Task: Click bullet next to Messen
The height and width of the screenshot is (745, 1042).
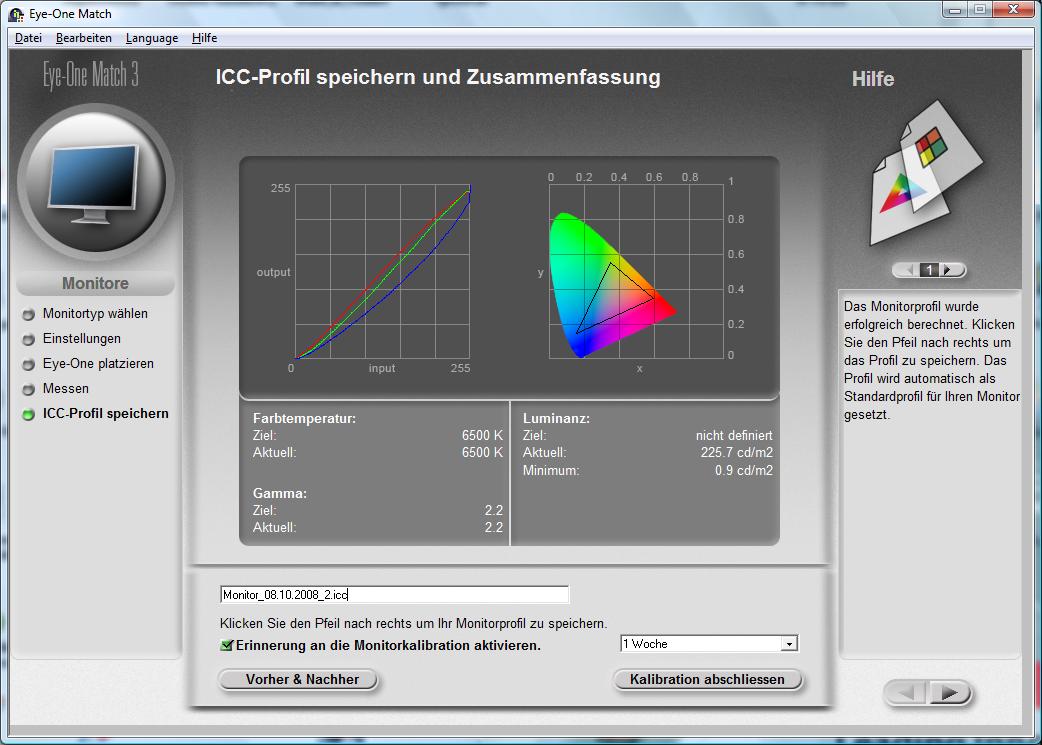Action: pyautogui.click(x=29, y=389)
